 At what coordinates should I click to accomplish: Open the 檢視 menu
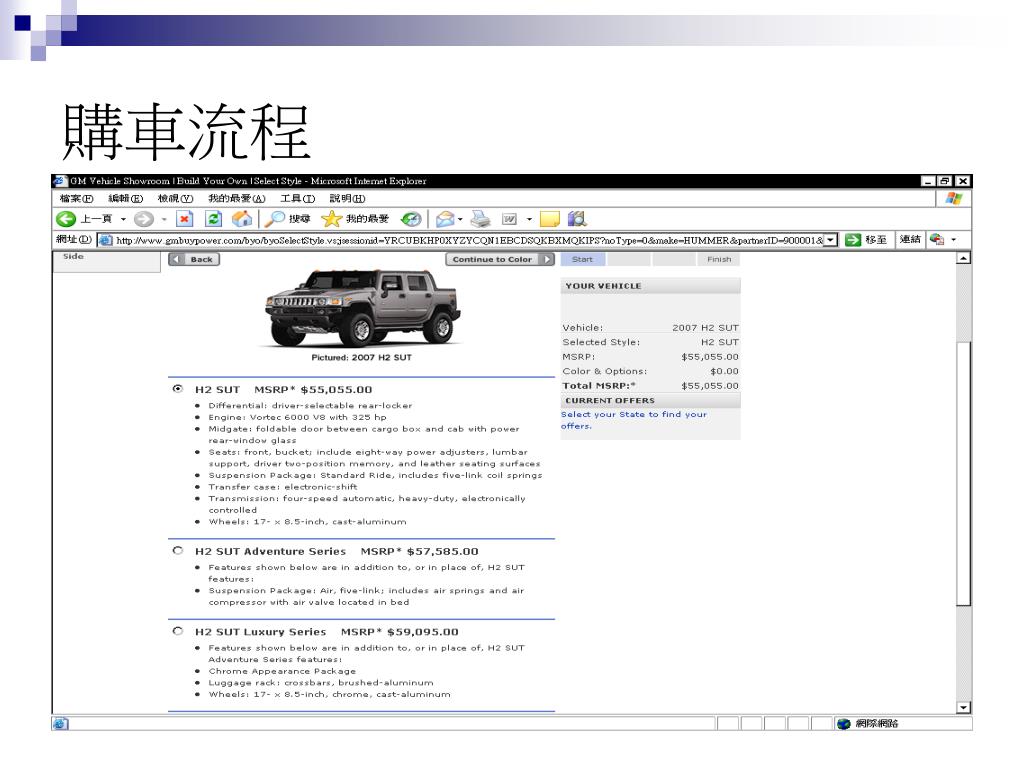click(175, 199)
